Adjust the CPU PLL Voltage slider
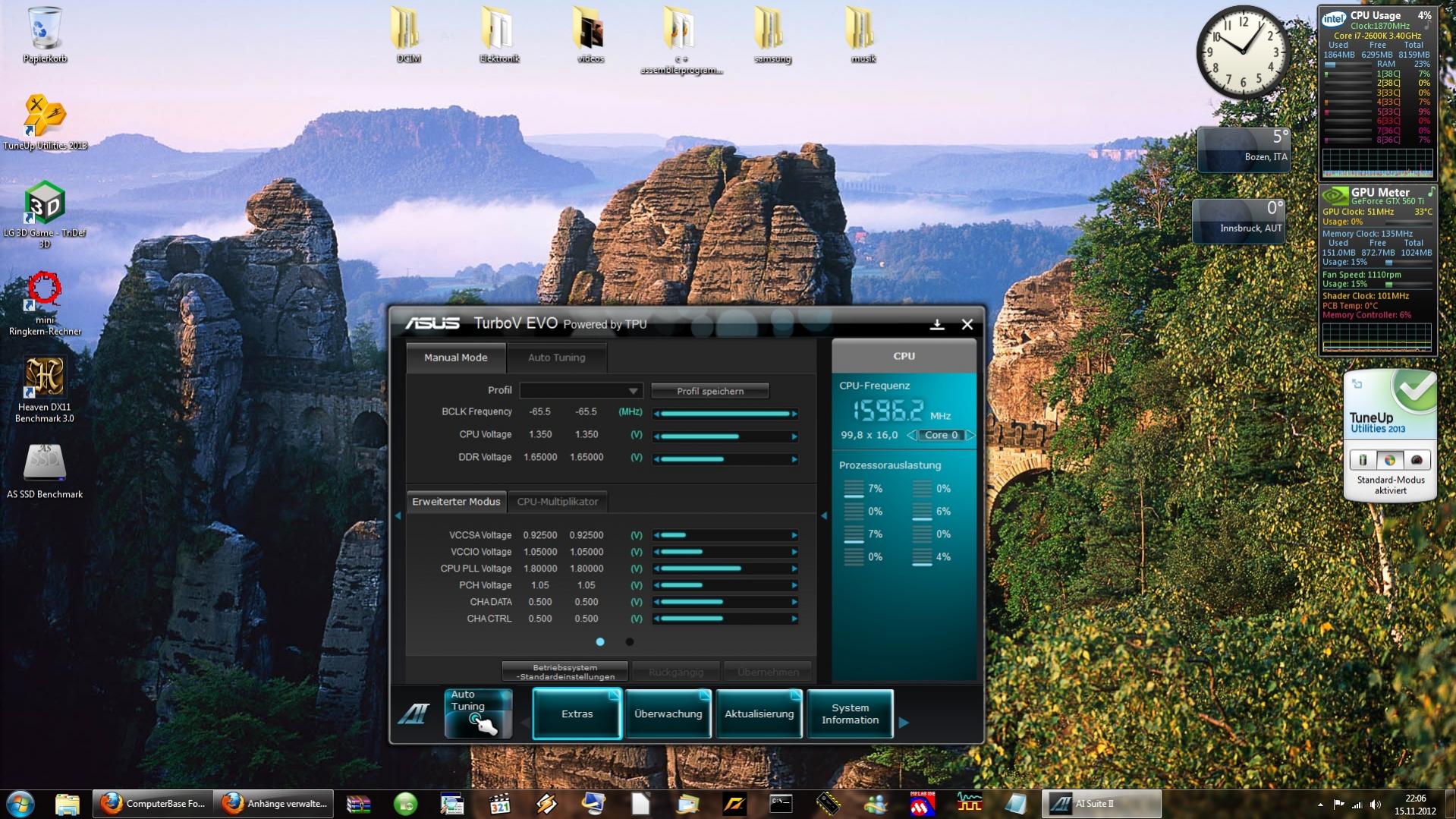Viewport: 1456px width, 819px height. [725, 569]
